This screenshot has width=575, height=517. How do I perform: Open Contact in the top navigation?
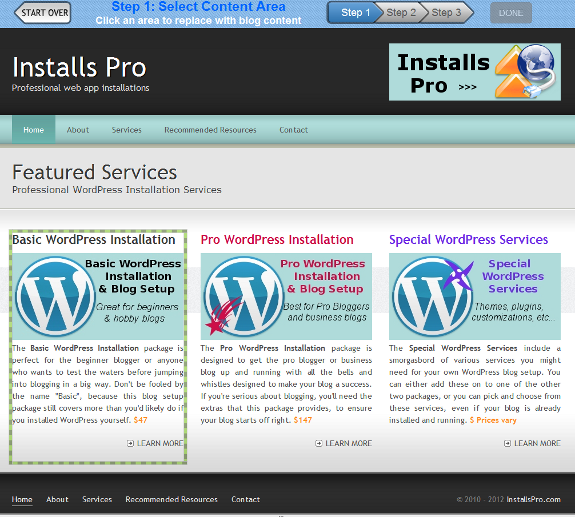pos(293,130)
